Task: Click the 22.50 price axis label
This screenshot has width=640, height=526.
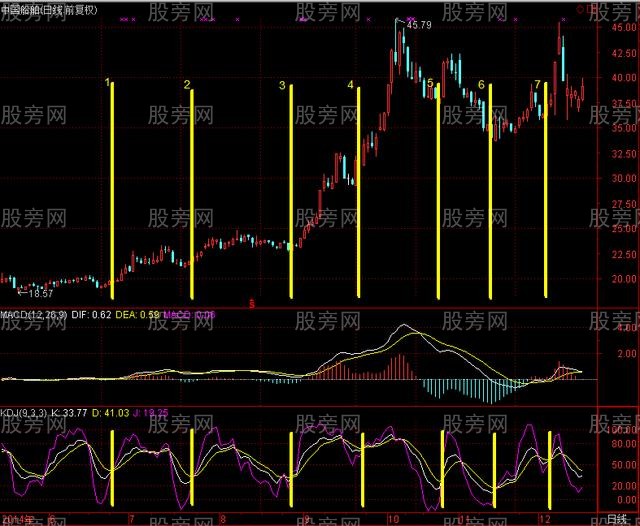Action: tap(624, 254)
